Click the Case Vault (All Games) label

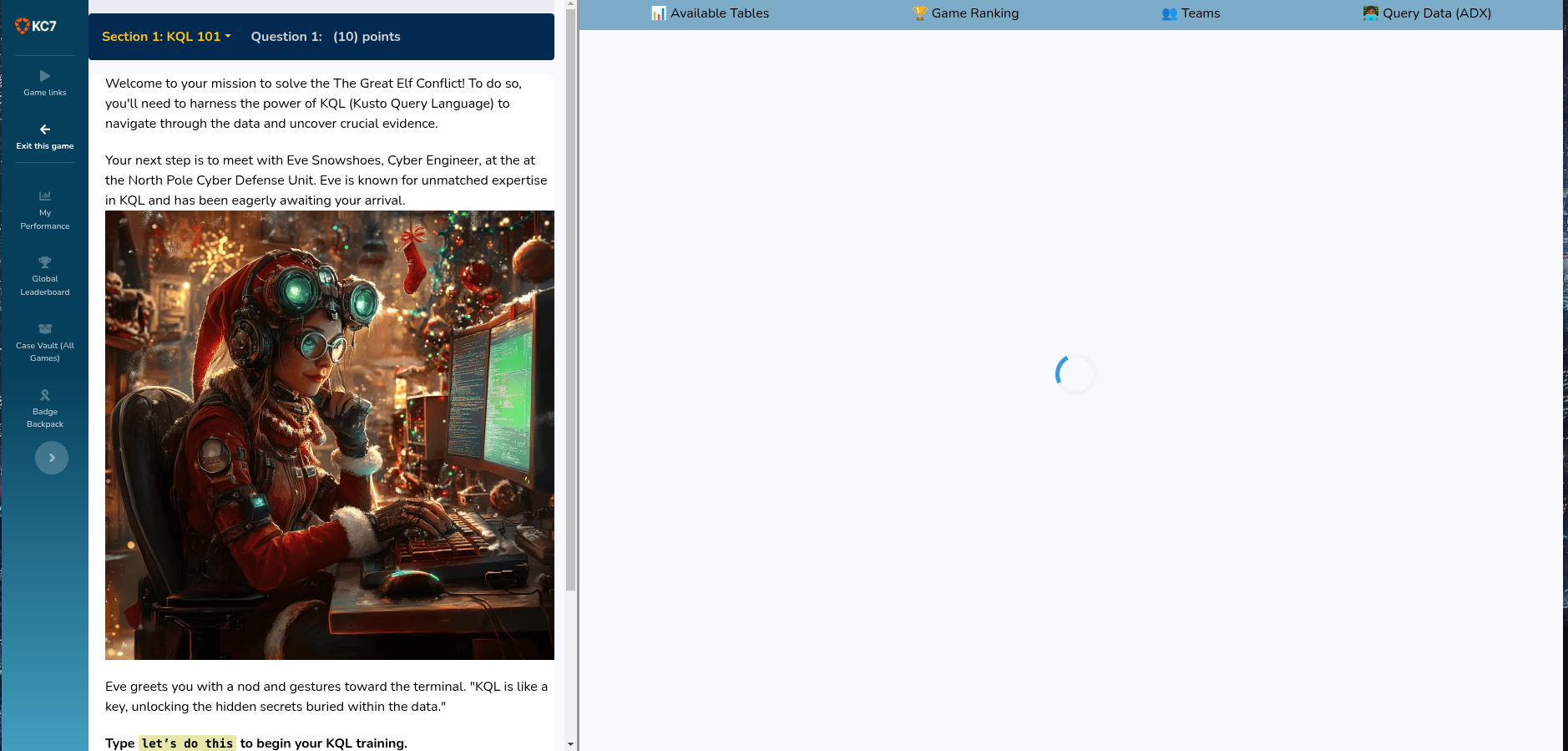click(x=45, y=352)
